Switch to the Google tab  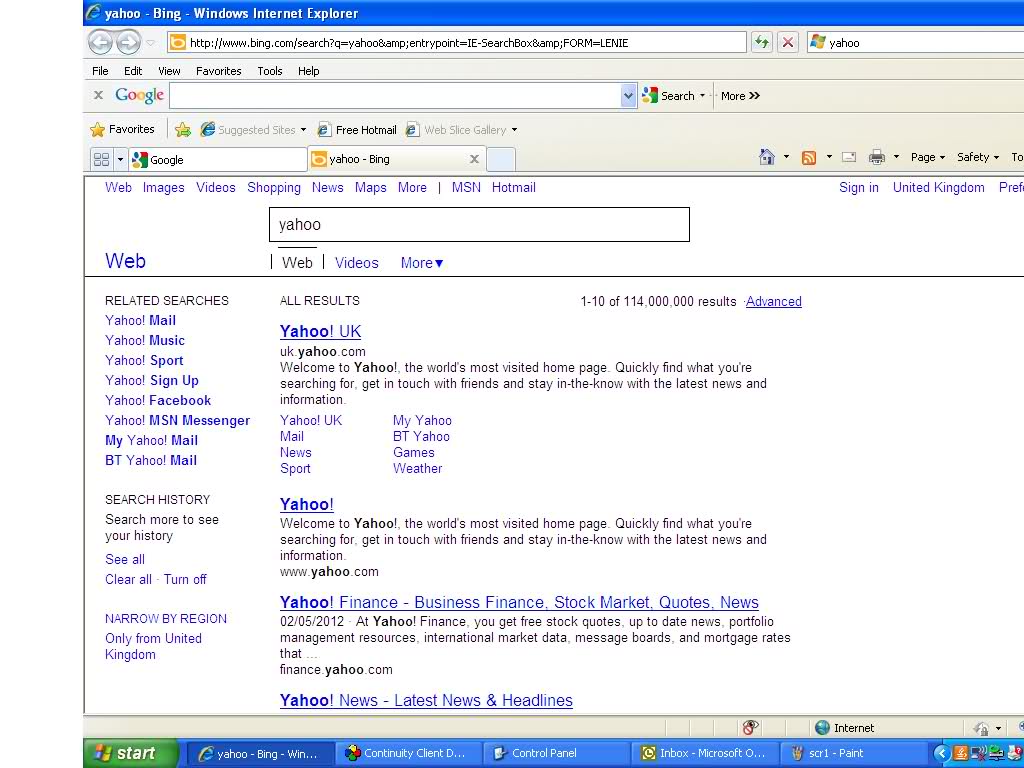pyautogui.click(x=217, y=159)
